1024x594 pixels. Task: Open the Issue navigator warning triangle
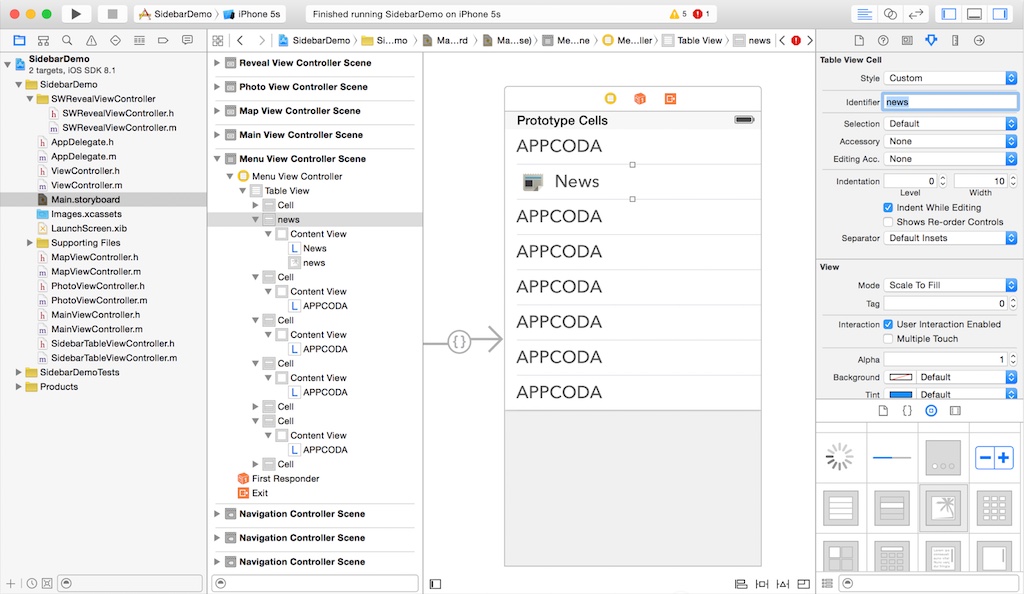coord(91,40)
